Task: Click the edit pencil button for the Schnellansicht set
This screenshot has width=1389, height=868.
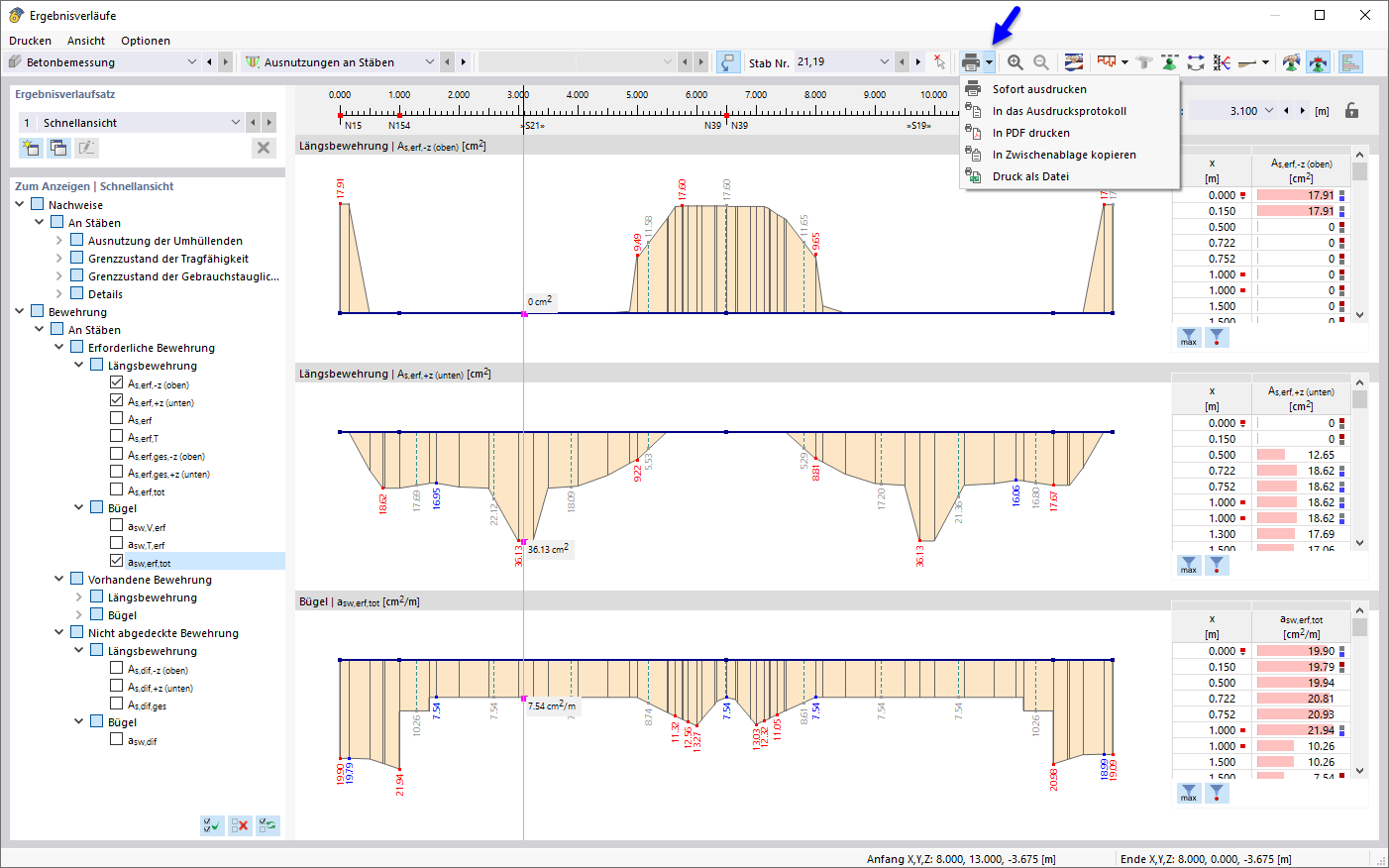Action: (x=86, y=147)
